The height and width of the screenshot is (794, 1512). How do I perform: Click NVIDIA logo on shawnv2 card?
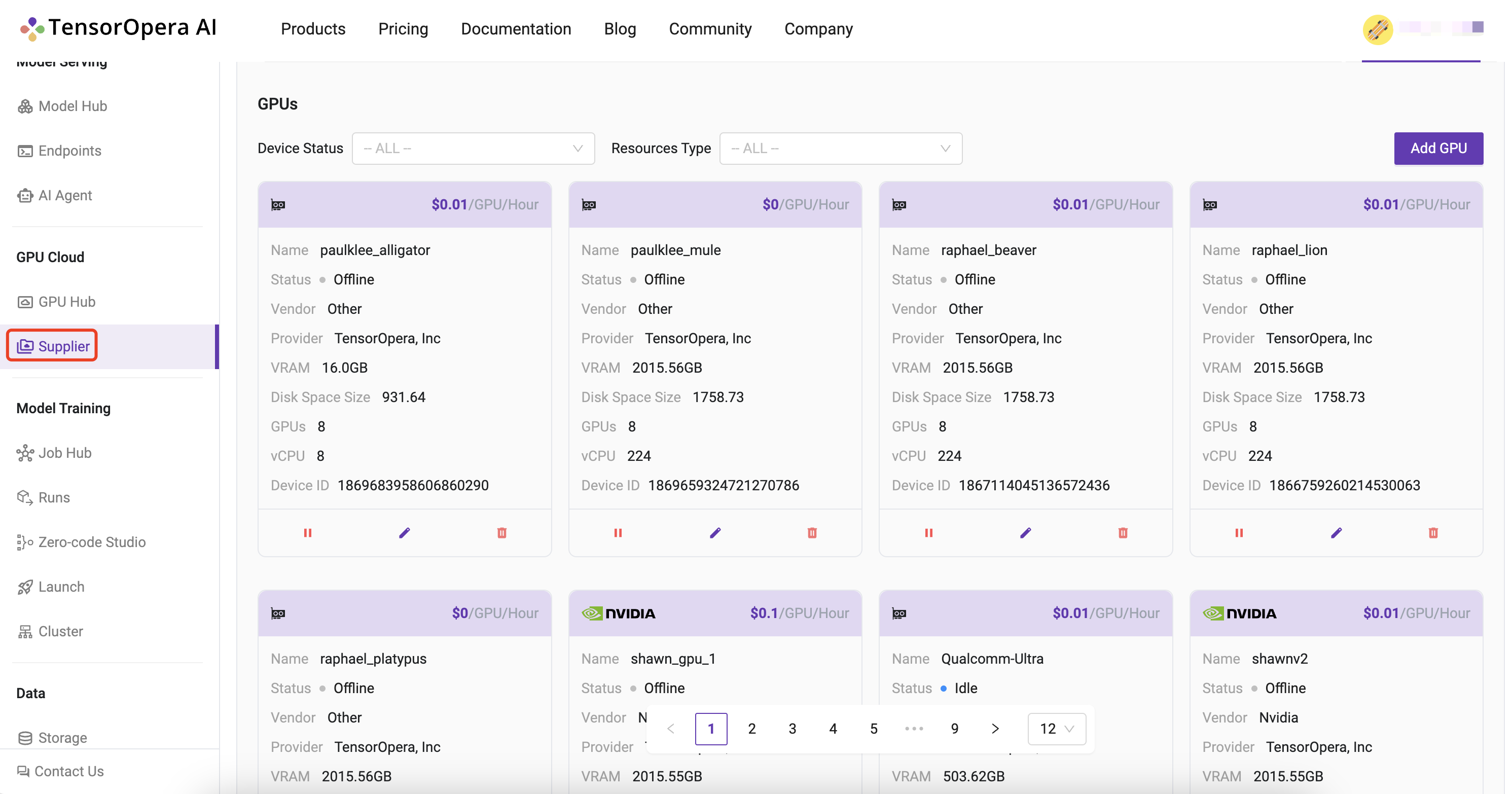(x=1239, y=613)
